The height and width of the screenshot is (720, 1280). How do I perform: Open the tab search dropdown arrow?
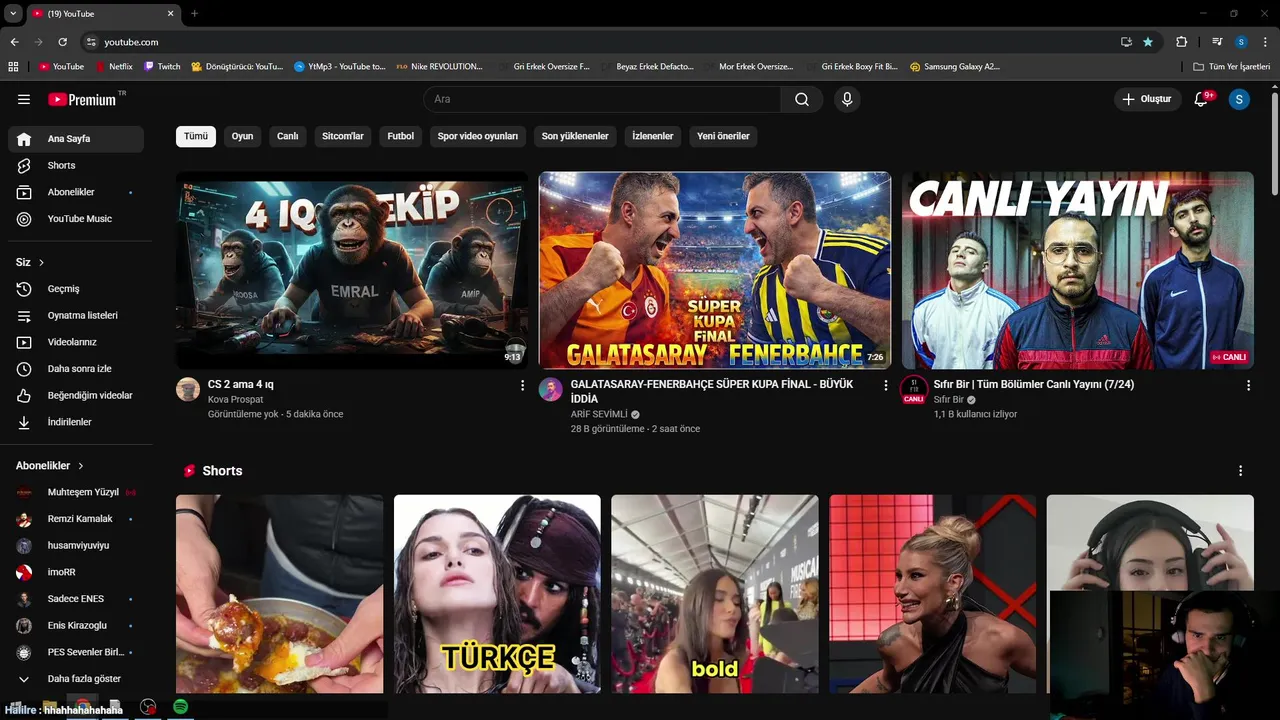click(x=13, y=14)
